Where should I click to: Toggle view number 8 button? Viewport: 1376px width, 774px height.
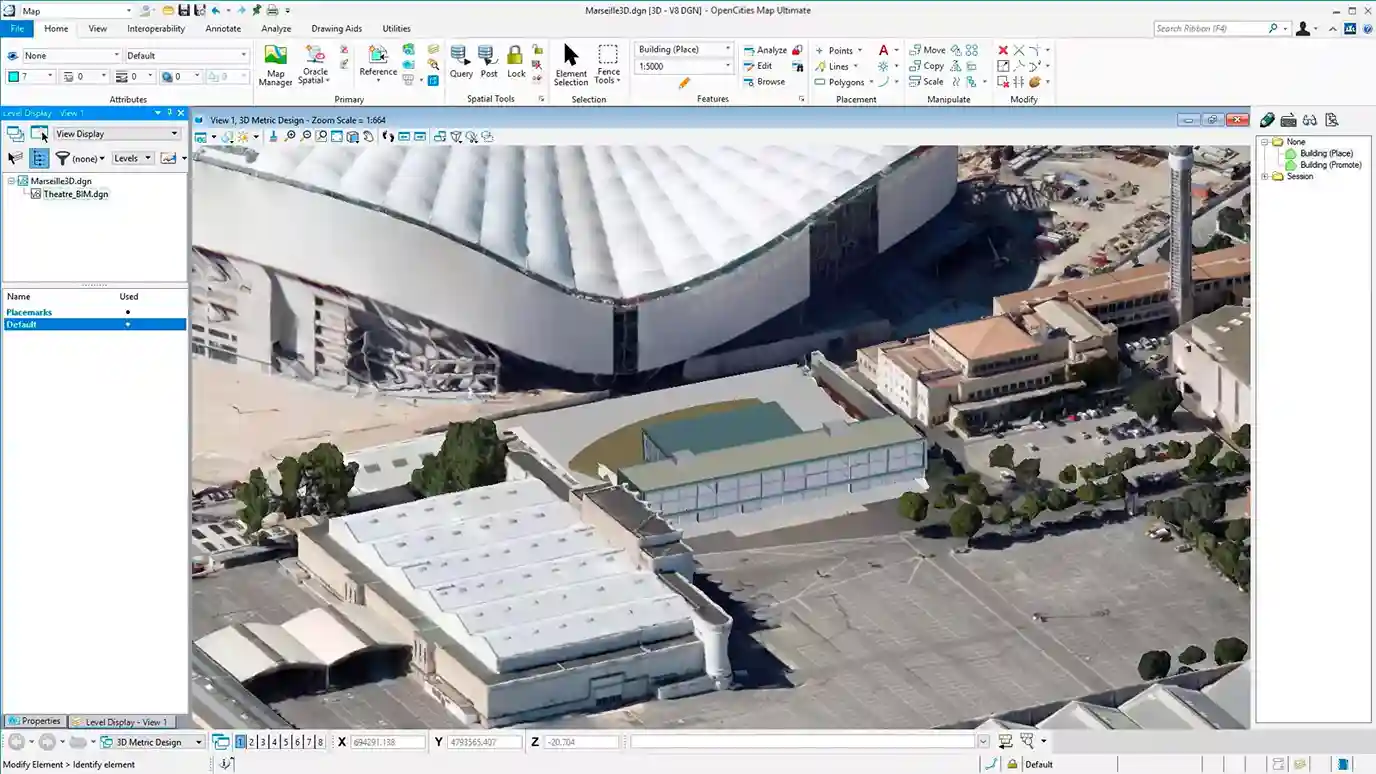tap(320, 742)
